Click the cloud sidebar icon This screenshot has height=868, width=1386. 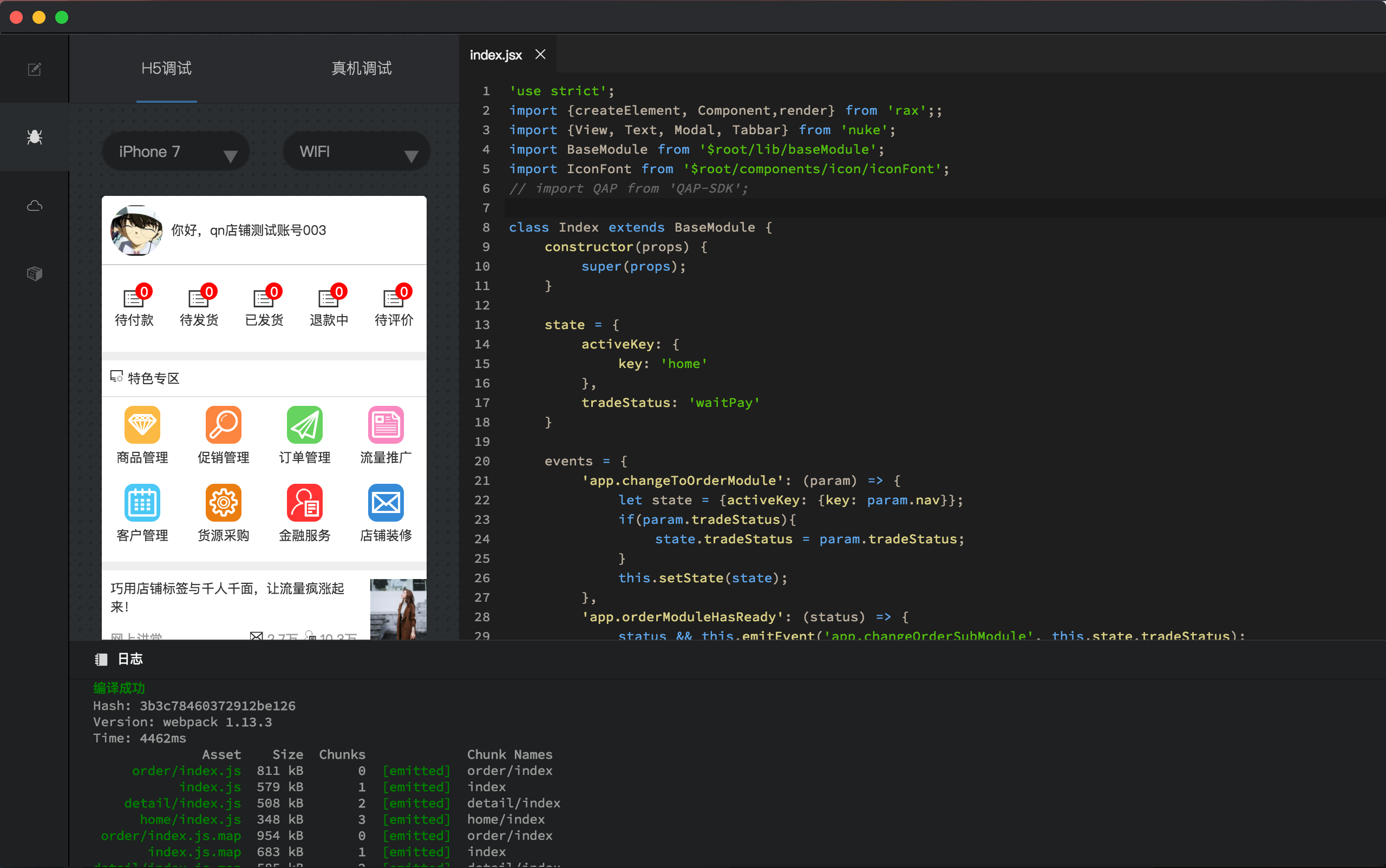[35, 206]
